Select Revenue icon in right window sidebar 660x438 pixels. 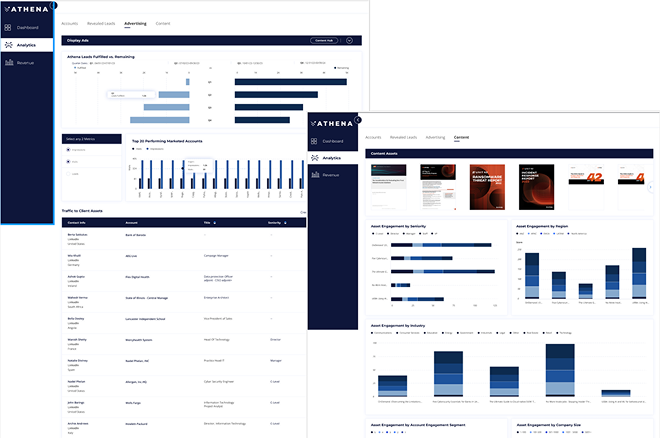pos(314,174)
